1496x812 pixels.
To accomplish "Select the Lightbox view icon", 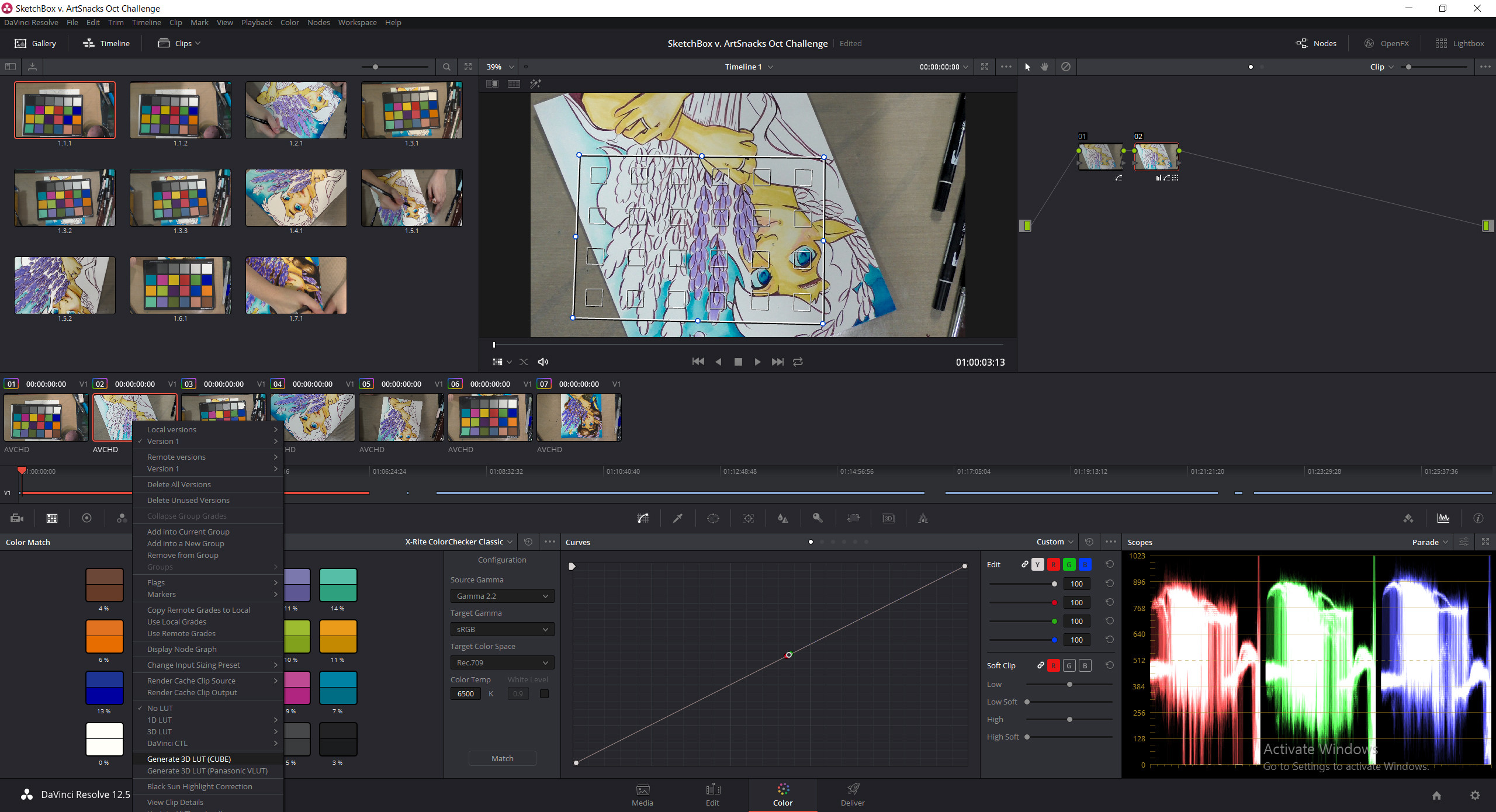I will point(1440,43).
